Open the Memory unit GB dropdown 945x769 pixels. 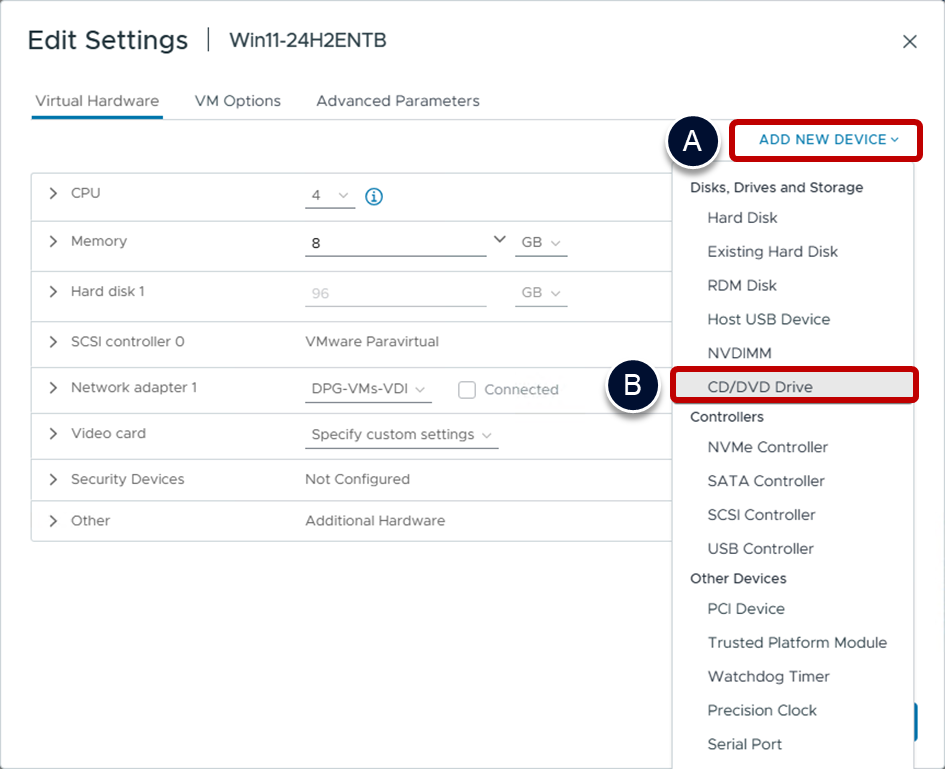point(541,243)
